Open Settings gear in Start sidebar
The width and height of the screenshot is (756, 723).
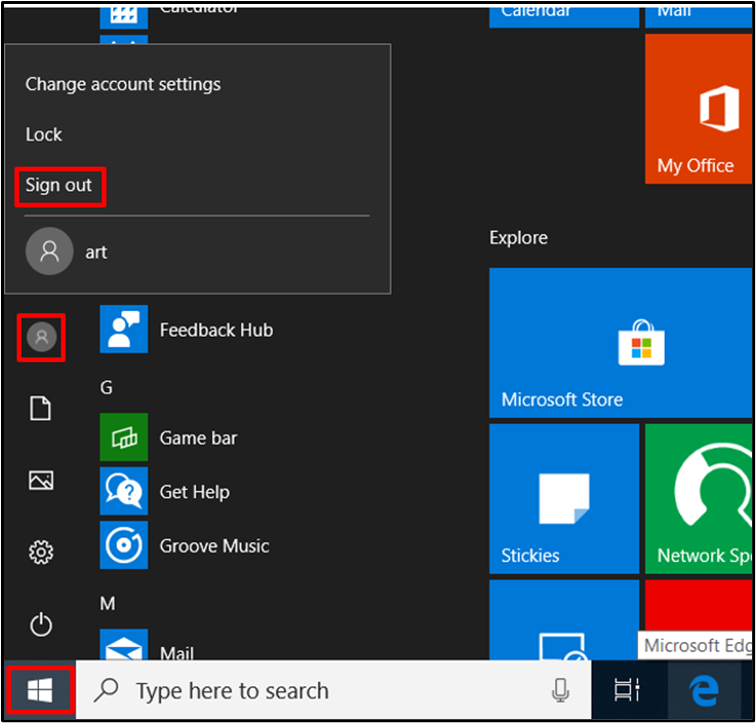tap(41, 552)
